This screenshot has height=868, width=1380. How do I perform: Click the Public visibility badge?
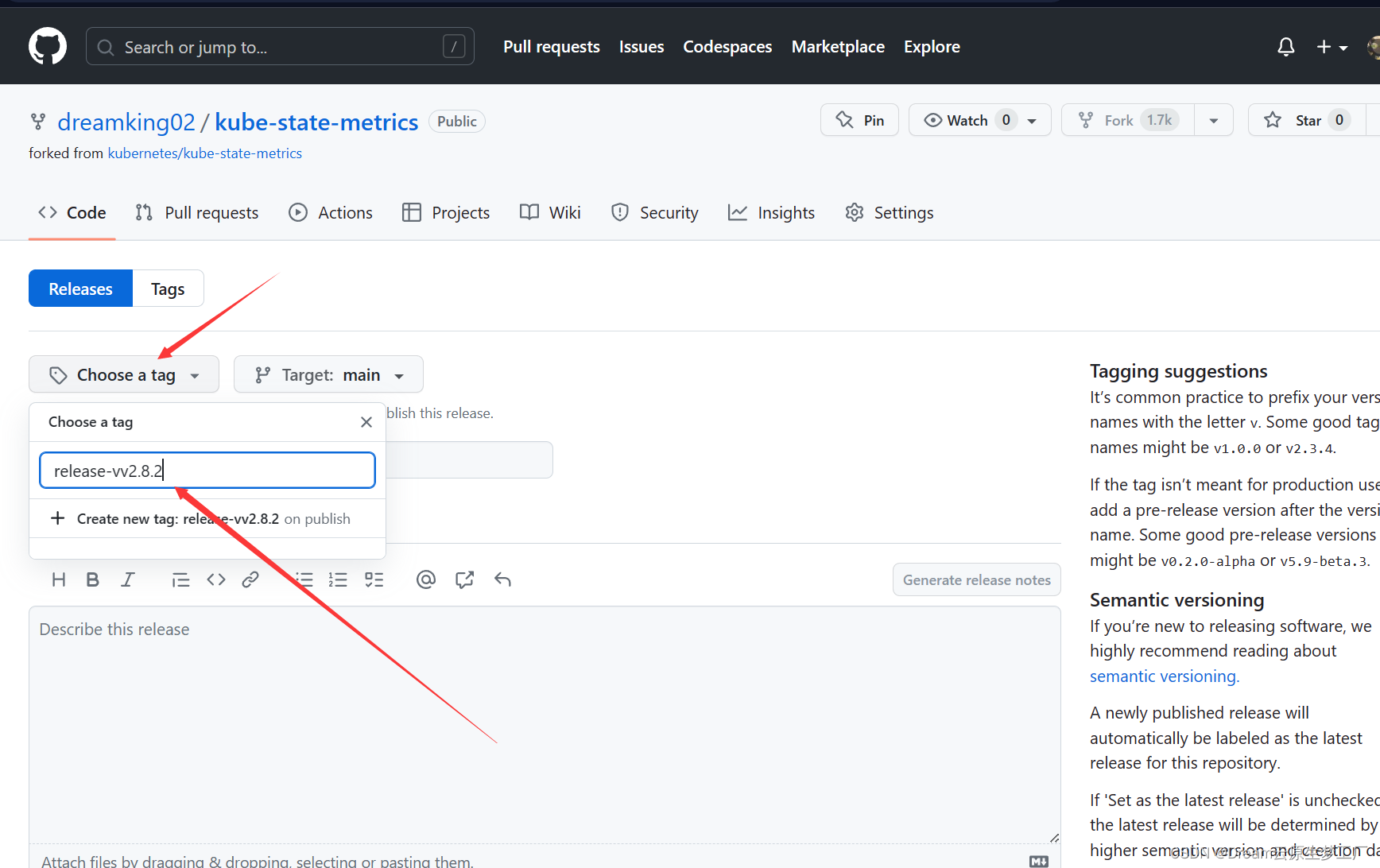pyautogui.click(x=457, y=122)
